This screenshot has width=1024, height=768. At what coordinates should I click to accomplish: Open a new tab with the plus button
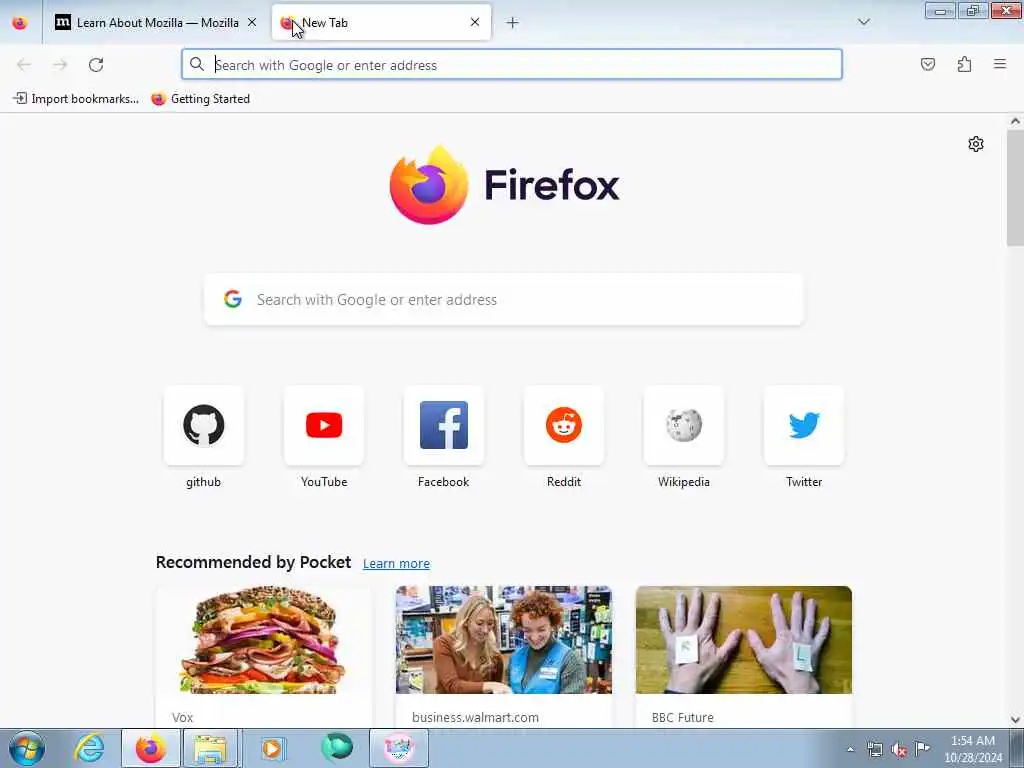click(x=513, y=23)
